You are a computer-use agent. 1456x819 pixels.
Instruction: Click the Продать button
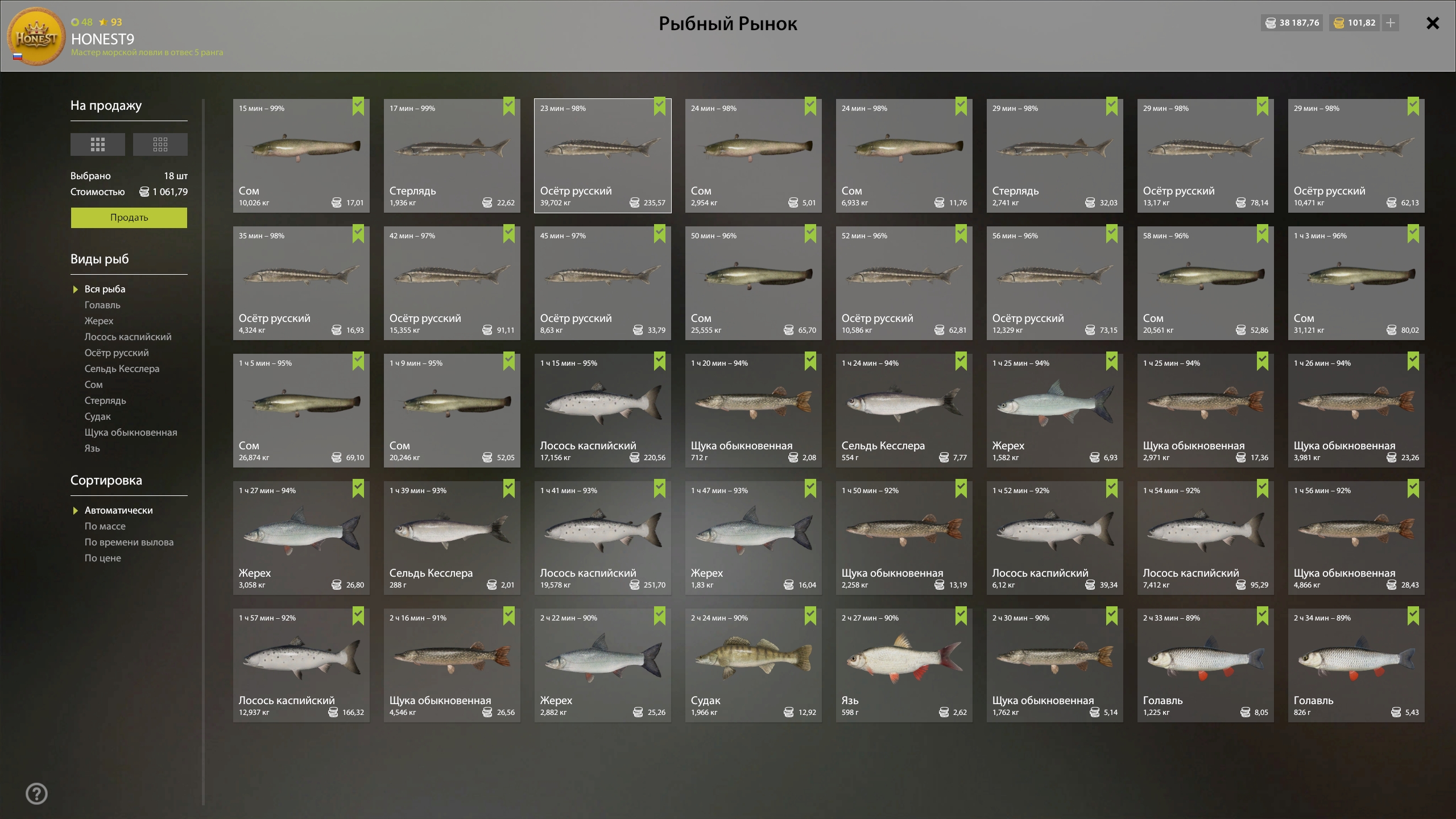(x=129, y=218)
